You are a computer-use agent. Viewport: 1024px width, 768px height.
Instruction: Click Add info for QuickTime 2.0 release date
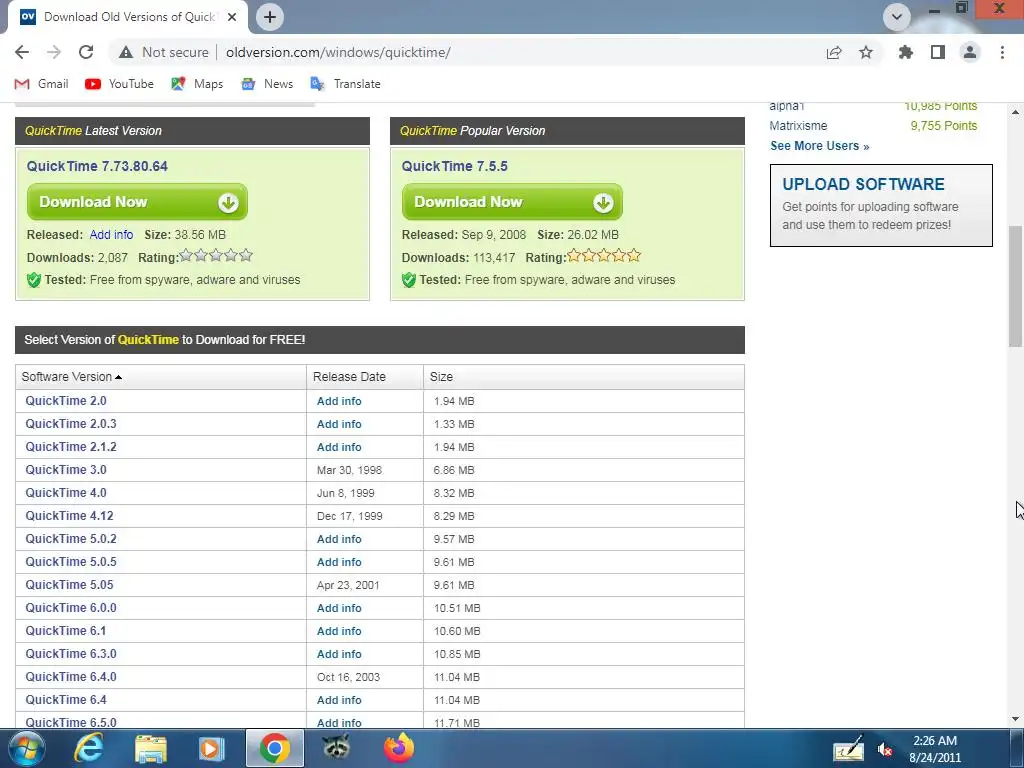[339, 401]
